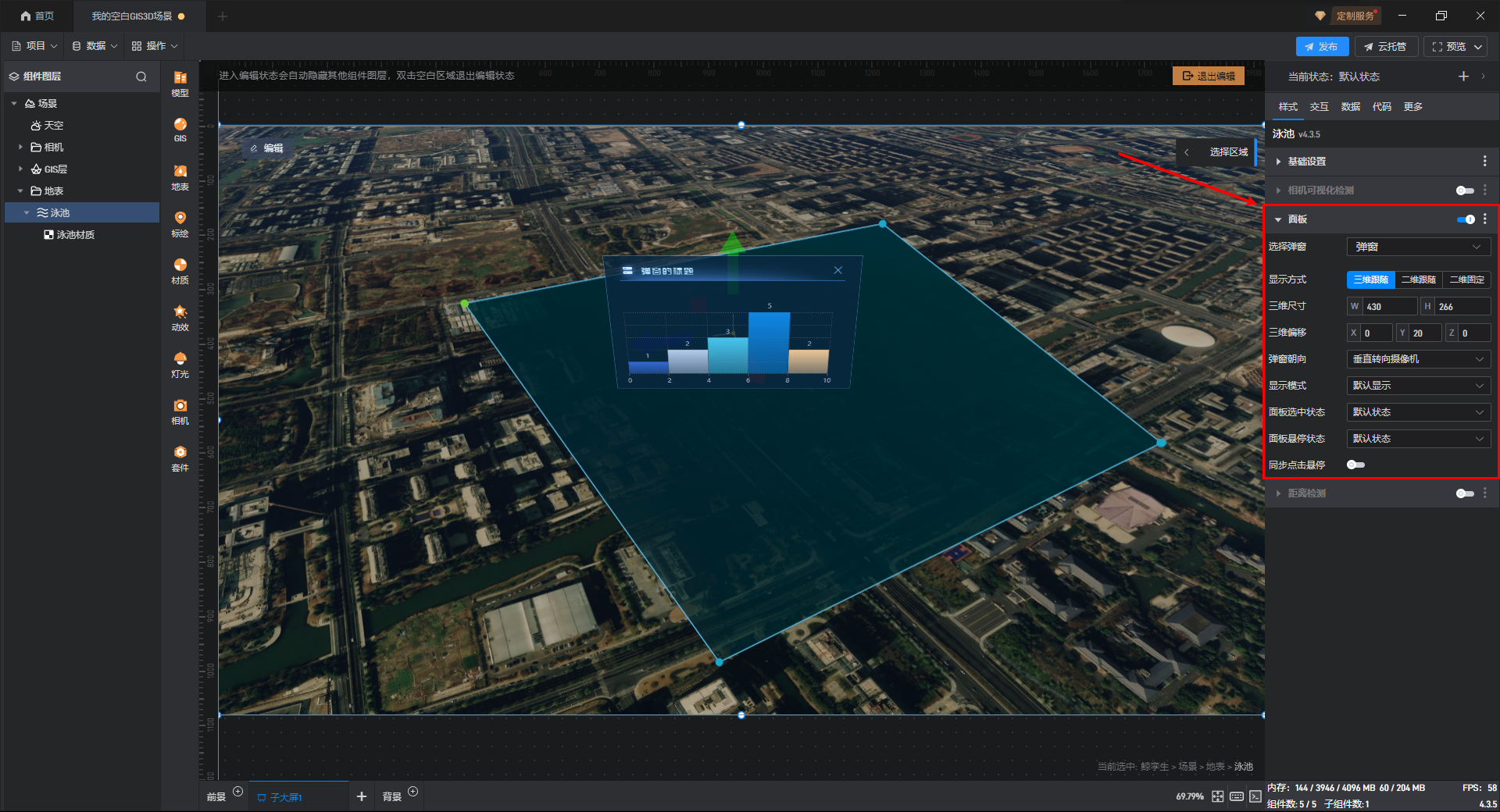This screenshot has height=812, width=1500.
Task: Click the 发布 publish button
Action: pos(1322,47)
